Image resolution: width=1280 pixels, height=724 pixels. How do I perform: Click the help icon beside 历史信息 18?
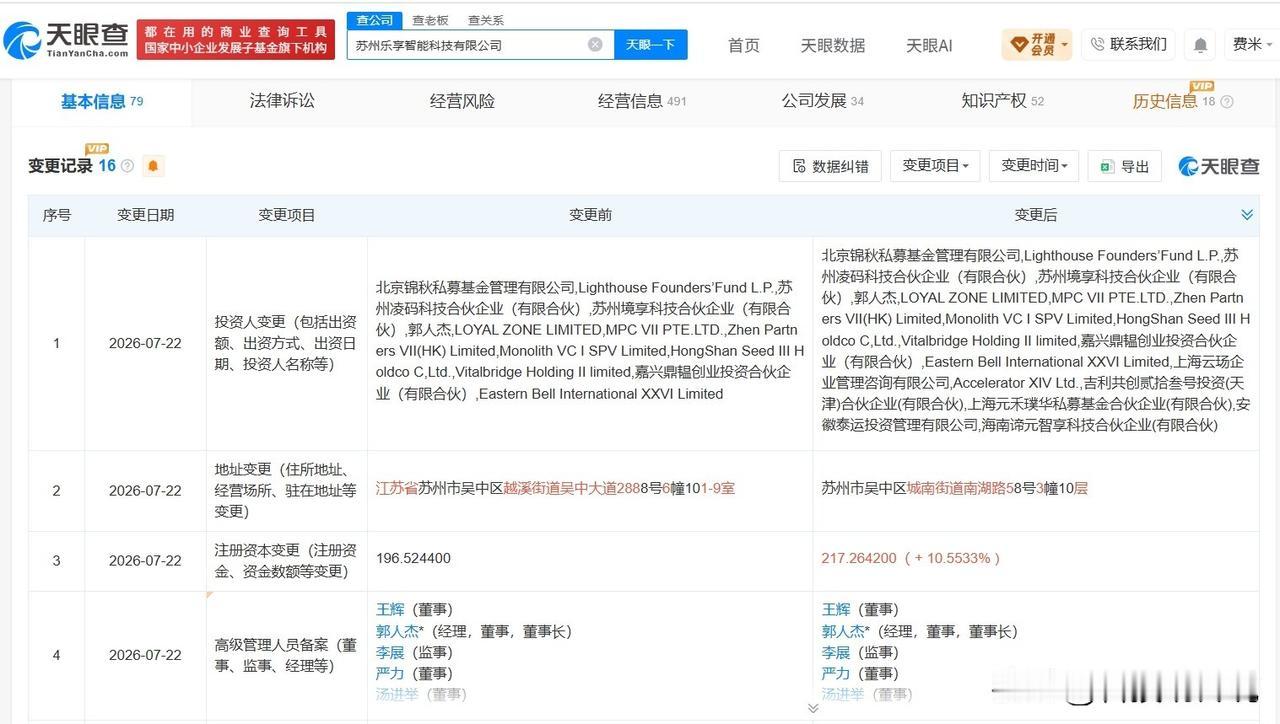pos(1227,102)
